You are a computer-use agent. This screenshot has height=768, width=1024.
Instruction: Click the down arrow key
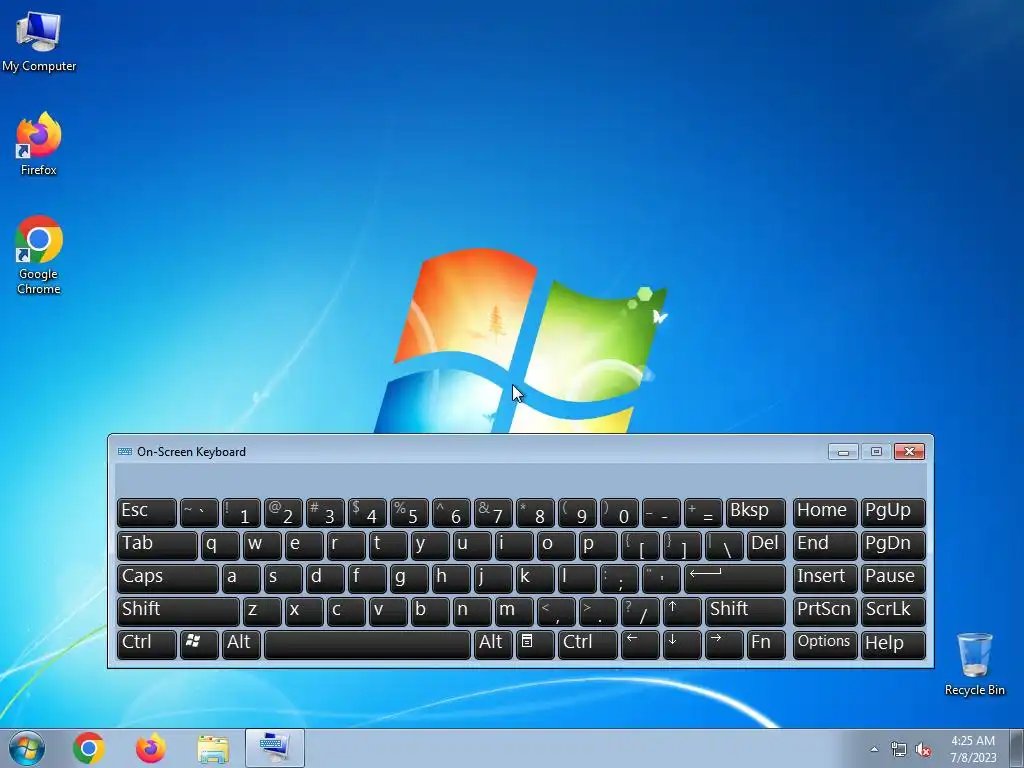coord(681,644)
